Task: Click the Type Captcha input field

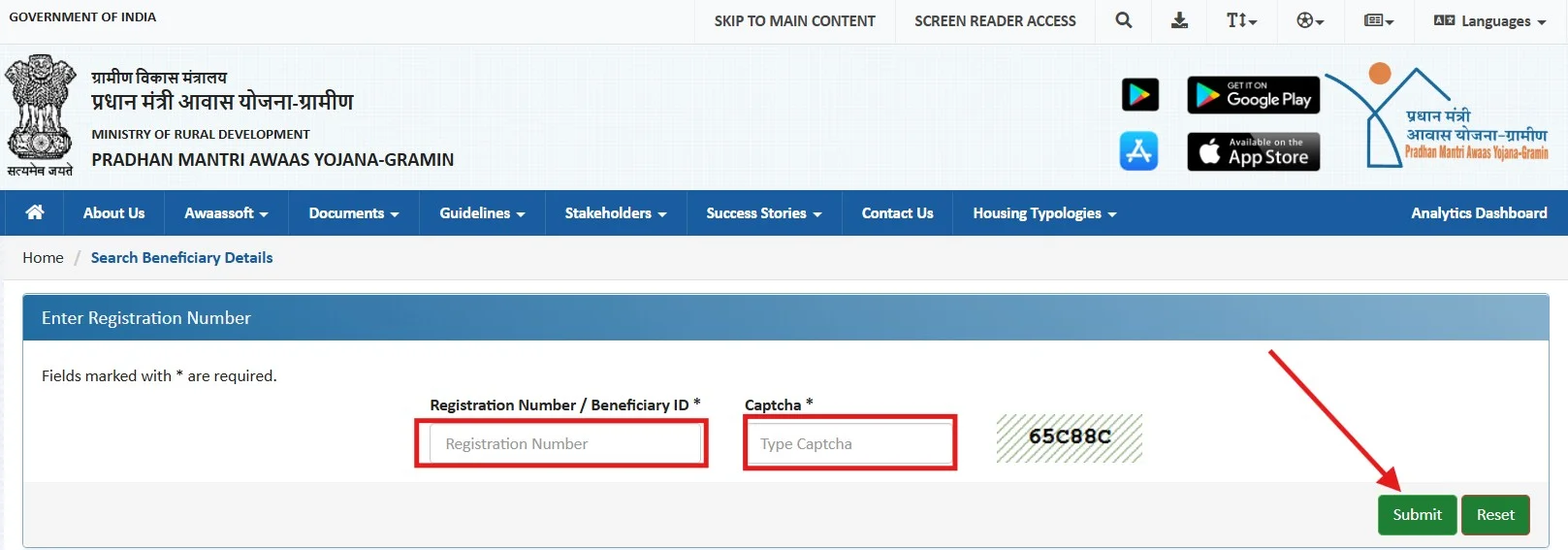Action: click(850, 444)
